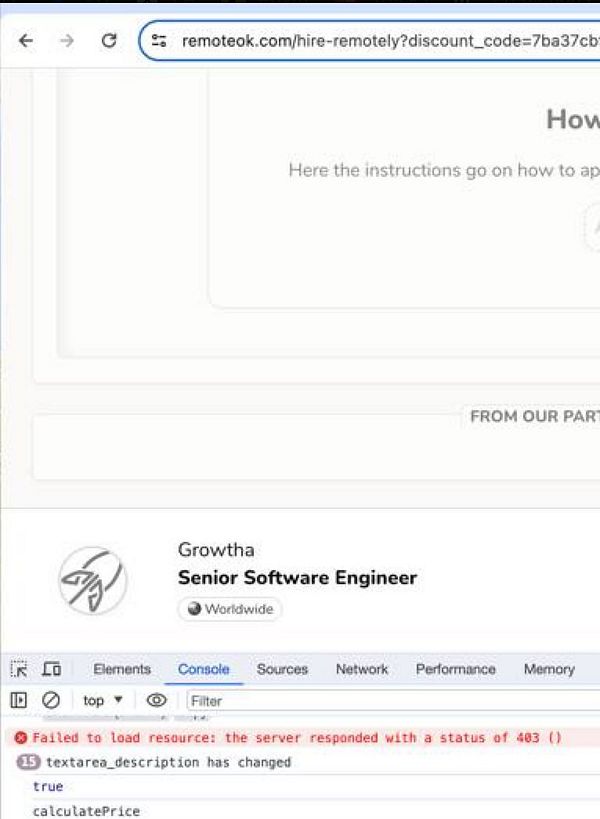Show console sidebar panel icon

click(19, 700)
